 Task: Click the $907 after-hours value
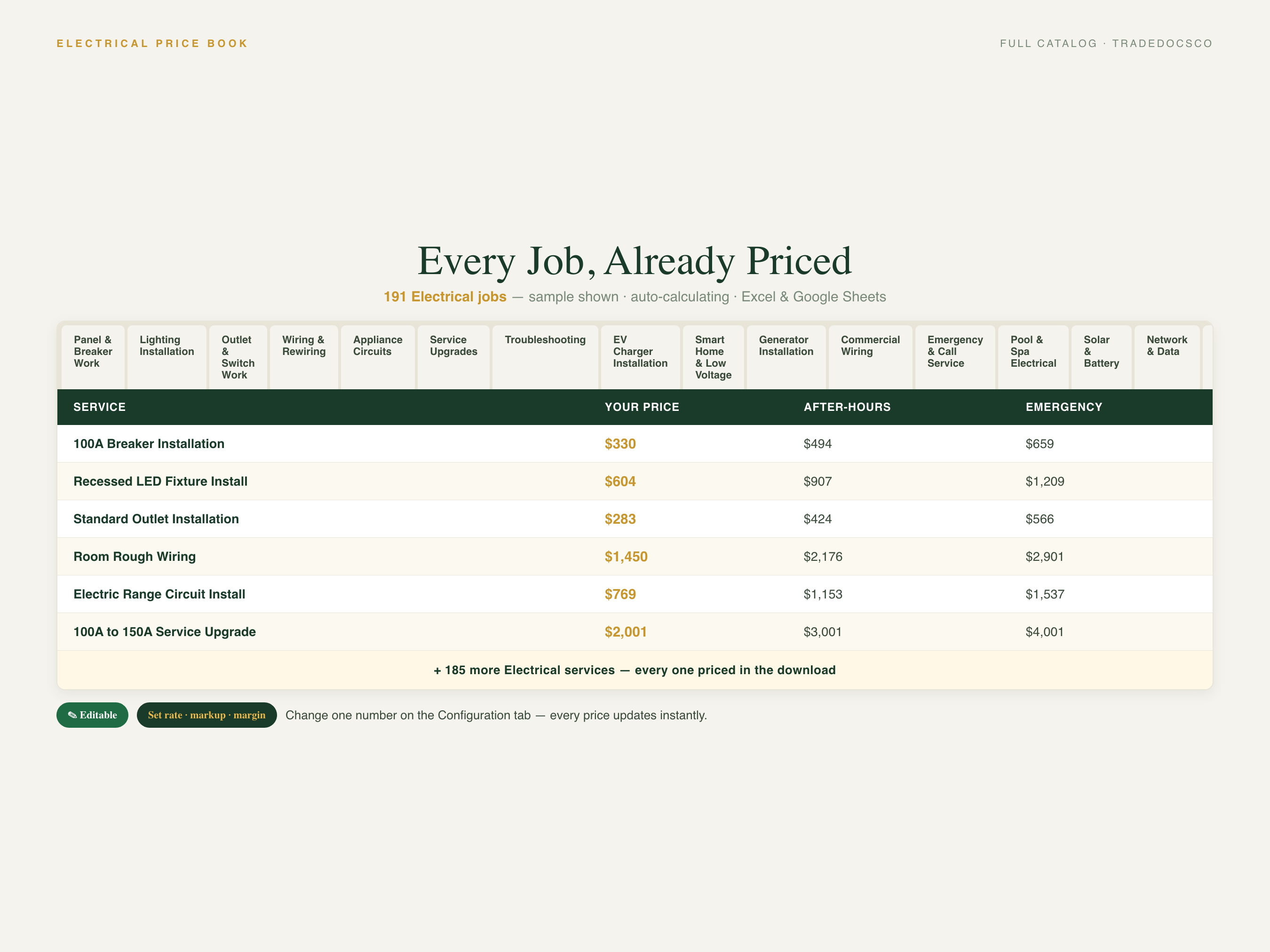click(x=818, y=481)
